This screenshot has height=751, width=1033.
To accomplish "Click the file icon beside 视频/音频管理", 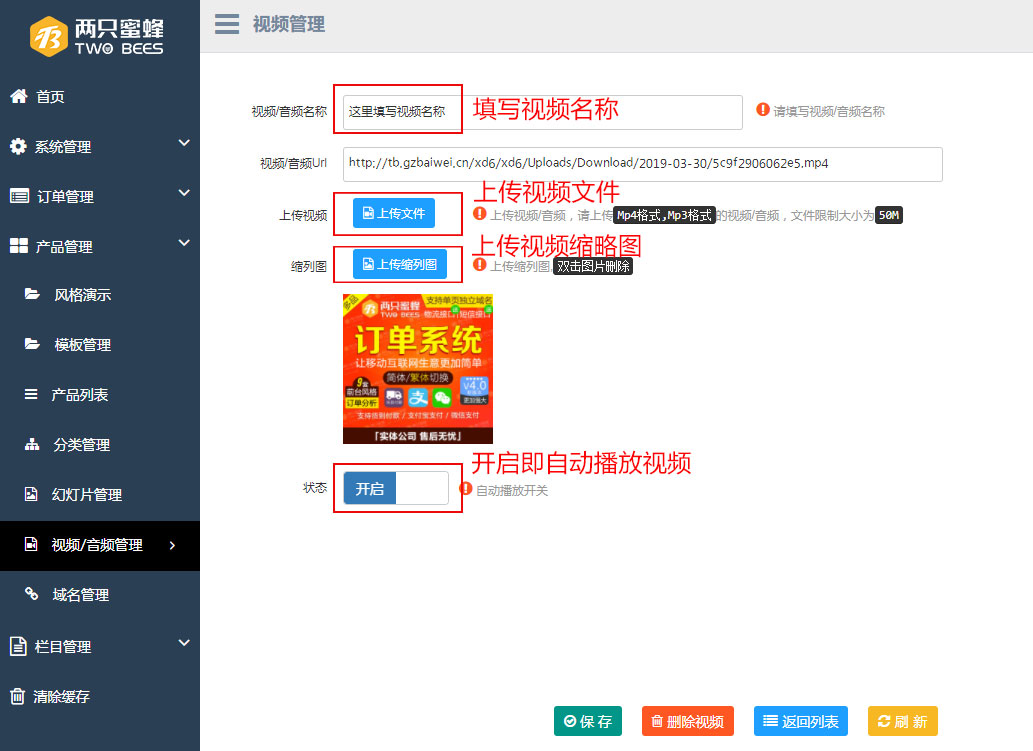I will (x=31, y=544).
